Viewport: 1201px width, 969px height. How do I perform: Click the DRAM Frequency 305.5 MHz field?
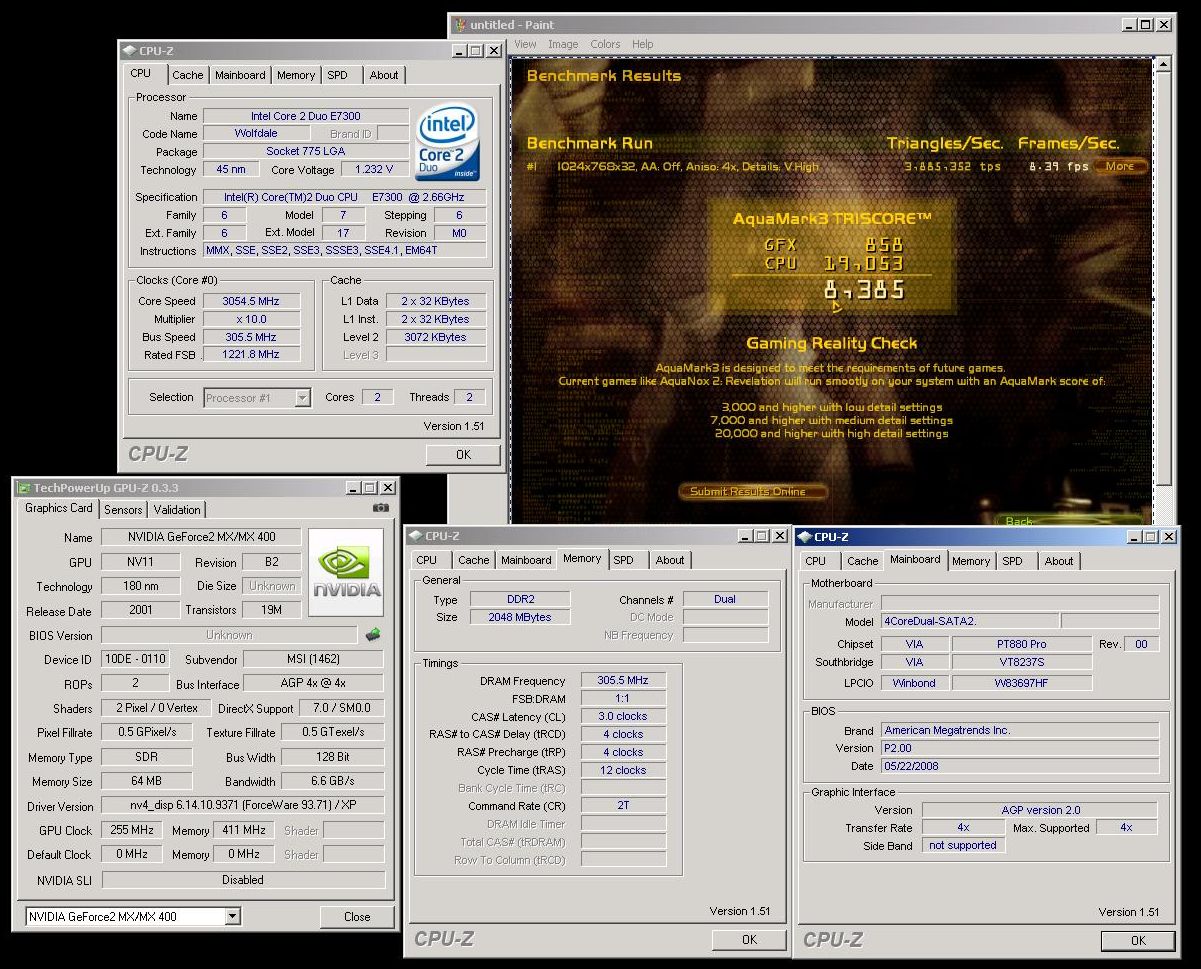623,680
